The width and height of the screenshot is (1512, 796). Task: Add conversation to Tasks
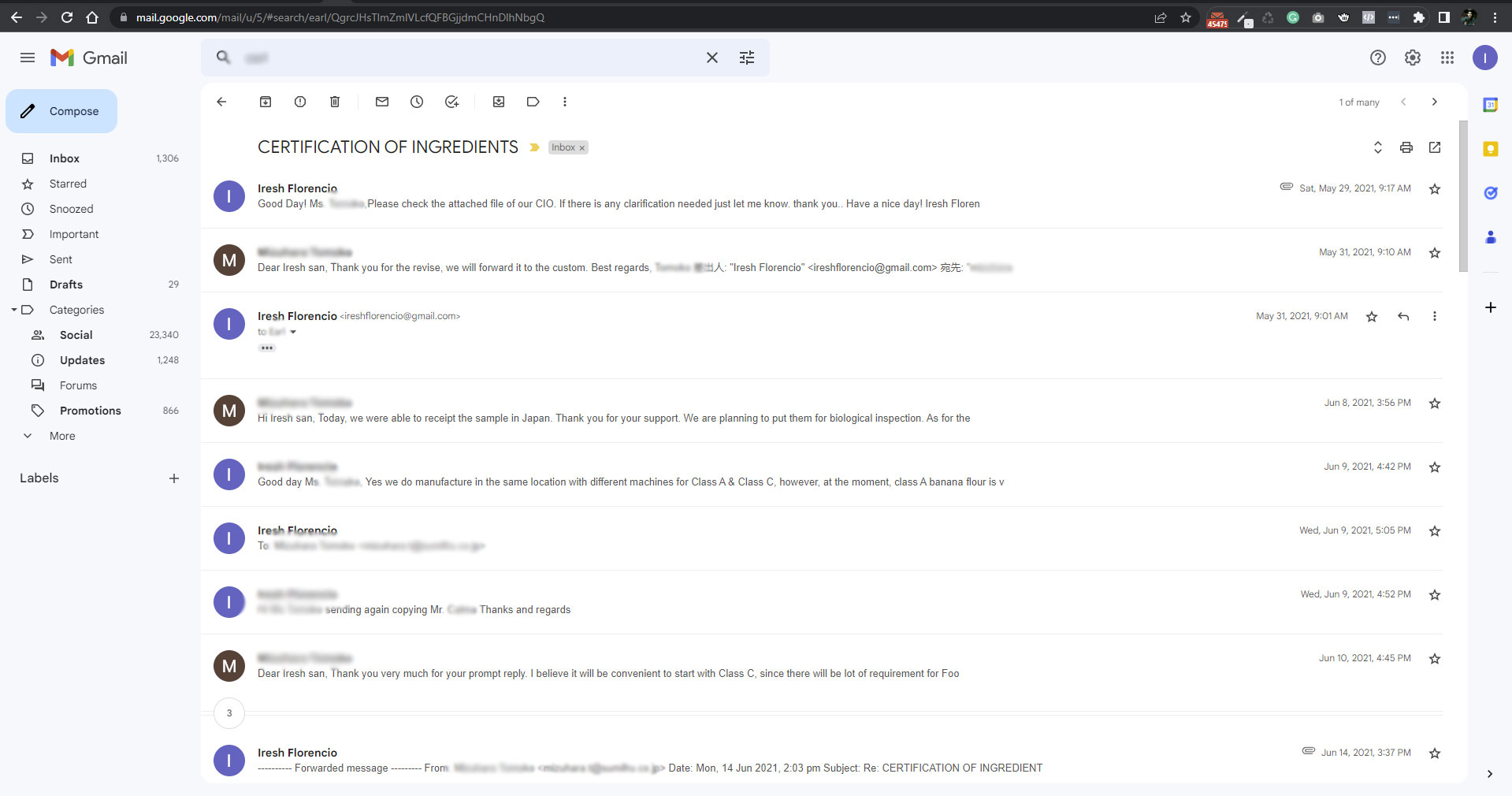point(451,102)
